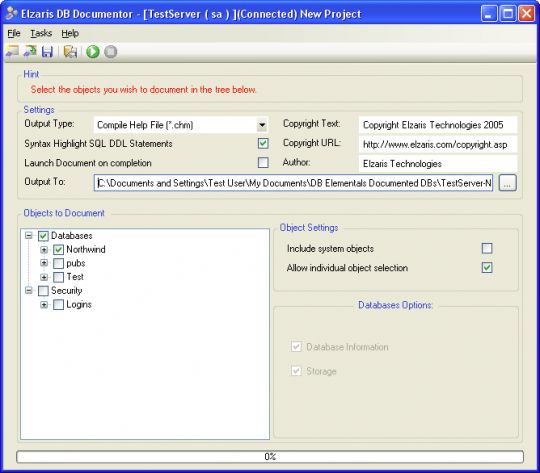Maximize the Elzaris DB Documentor window
The width and height of the screenshot is (540, 473).
pyautogui.click(x=508, y=14)
